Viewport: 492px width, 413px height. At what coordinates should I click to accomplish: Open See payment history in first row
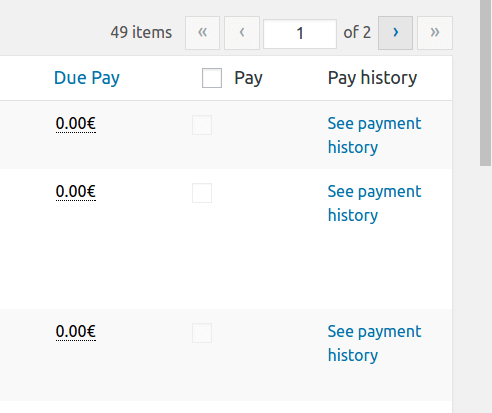374,135
